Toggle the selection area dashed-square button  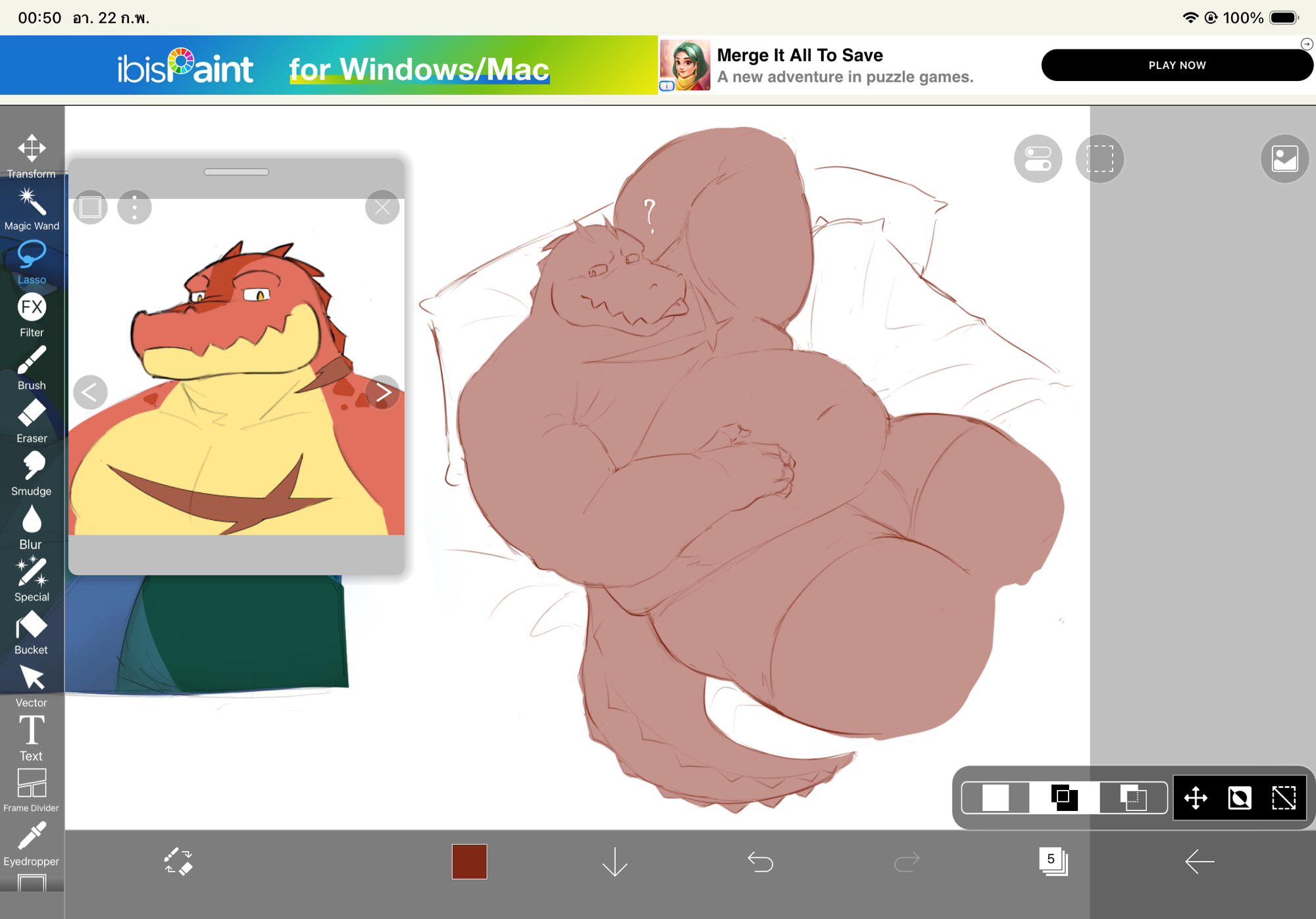click(x=1100, y=159)
